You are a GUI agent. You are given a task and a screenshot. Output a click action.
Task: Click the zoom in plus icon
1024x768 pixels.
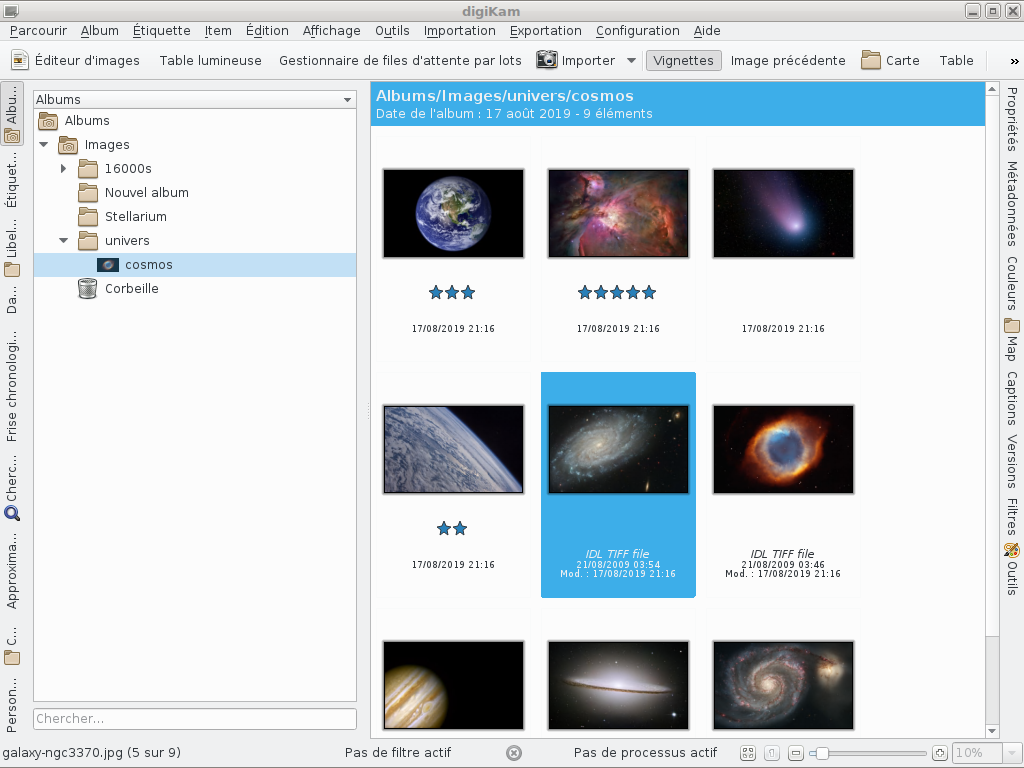coord(939,753)
